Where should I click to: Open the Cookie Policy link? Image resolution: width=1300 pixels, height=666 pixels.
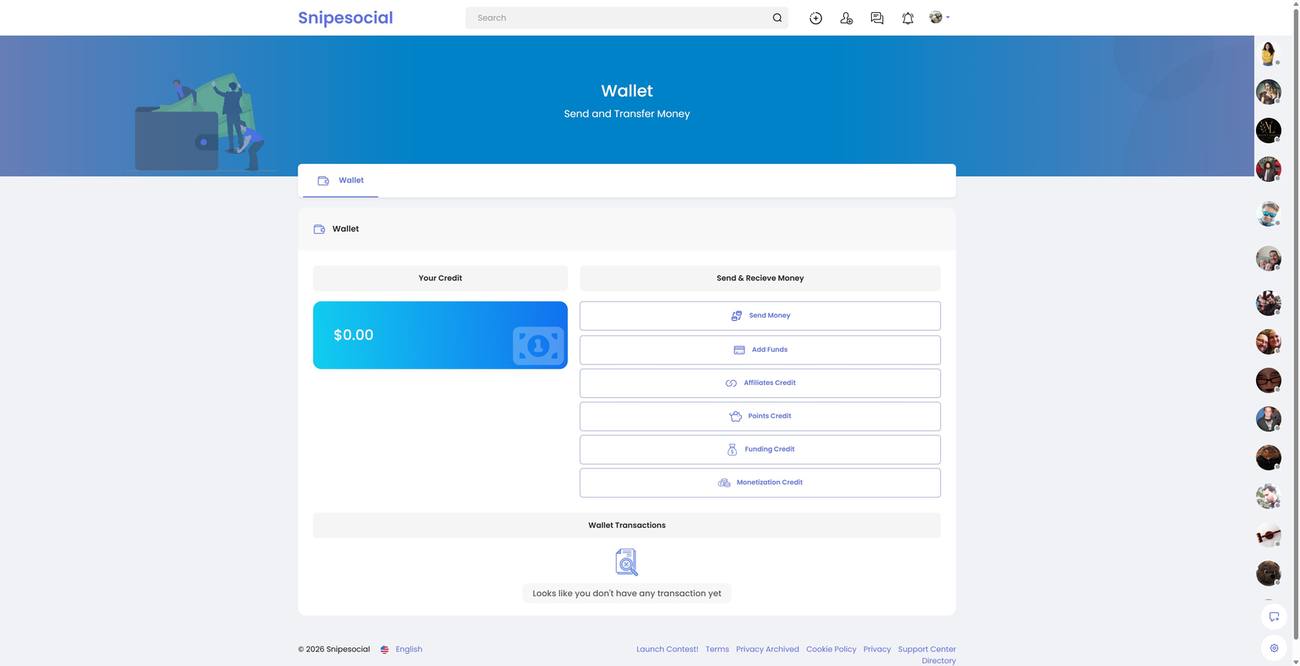831,650
